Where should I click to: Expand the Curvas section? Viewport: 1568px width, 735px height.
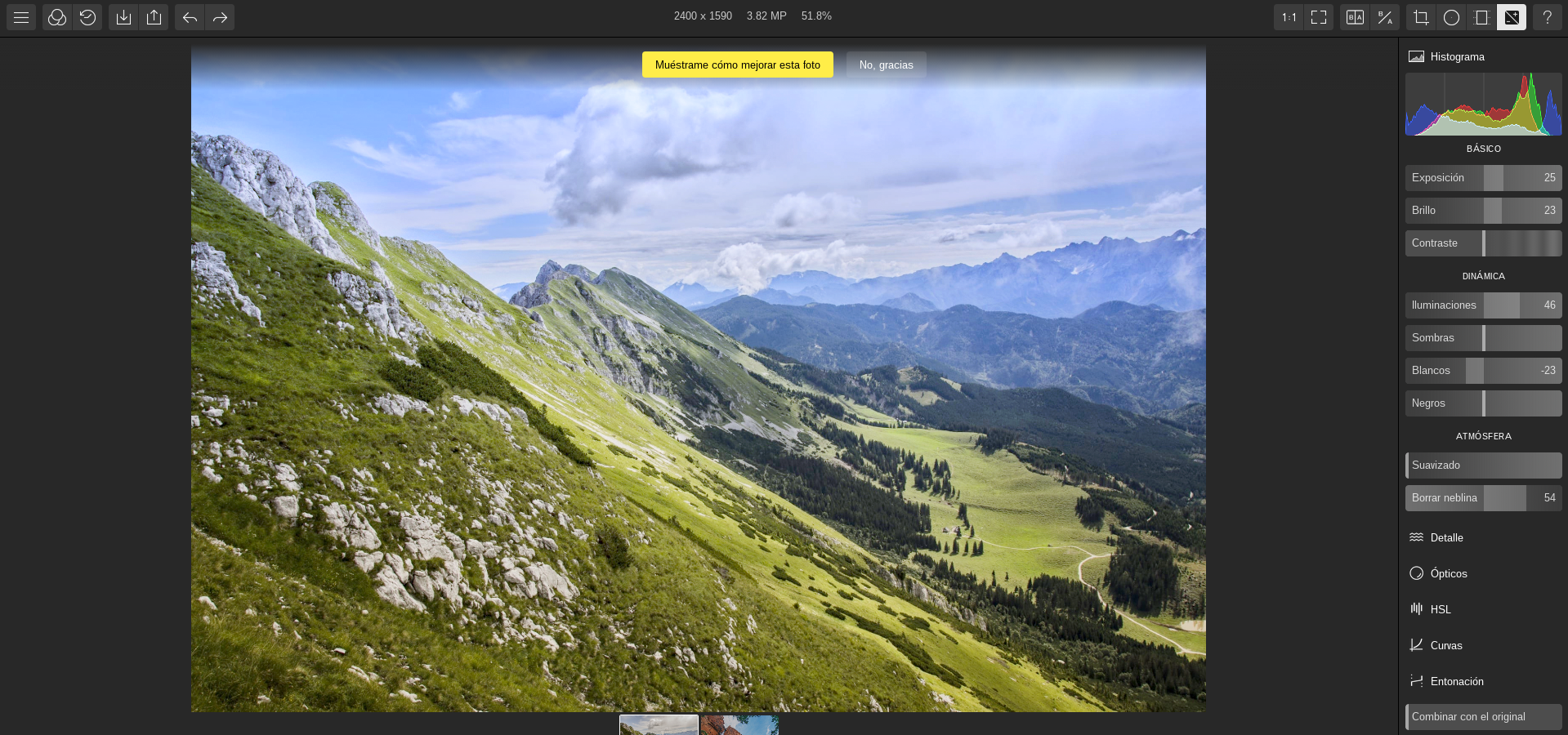(1445, 645)
